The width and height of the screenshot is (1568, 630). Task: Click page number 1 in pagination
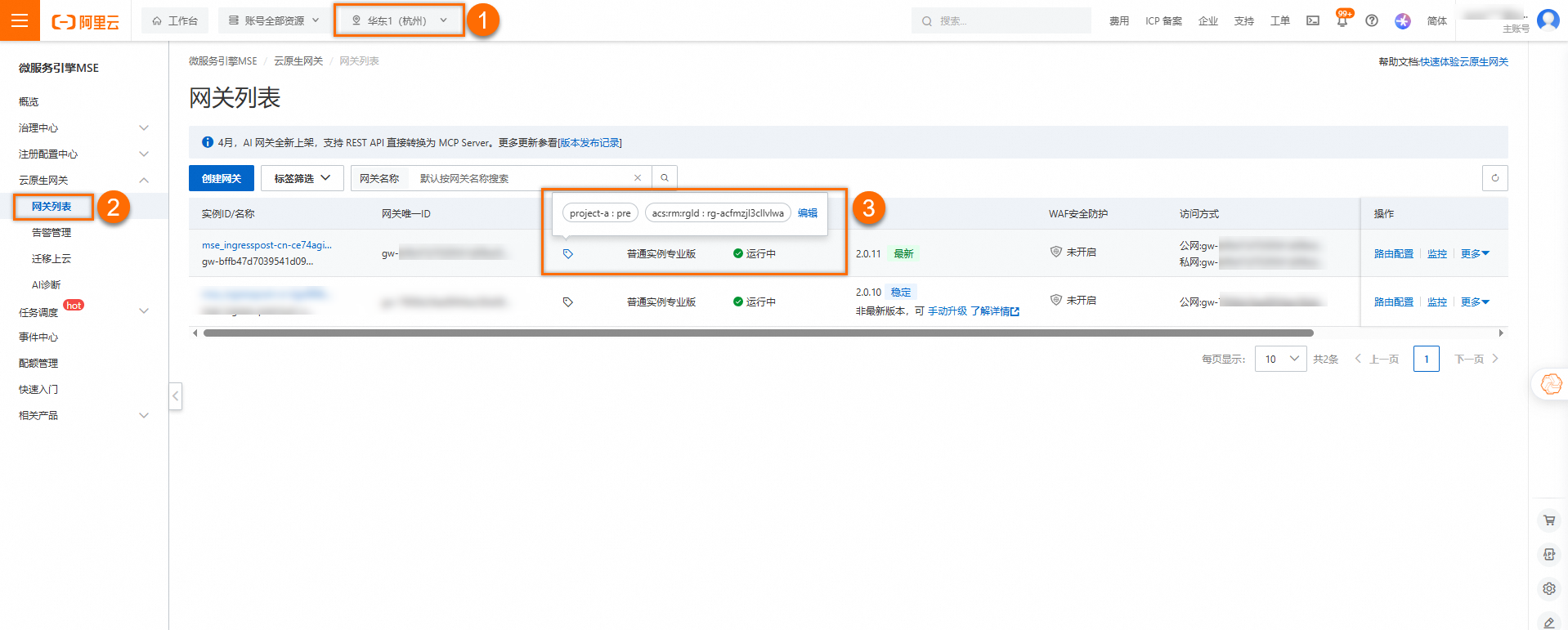1426,359
